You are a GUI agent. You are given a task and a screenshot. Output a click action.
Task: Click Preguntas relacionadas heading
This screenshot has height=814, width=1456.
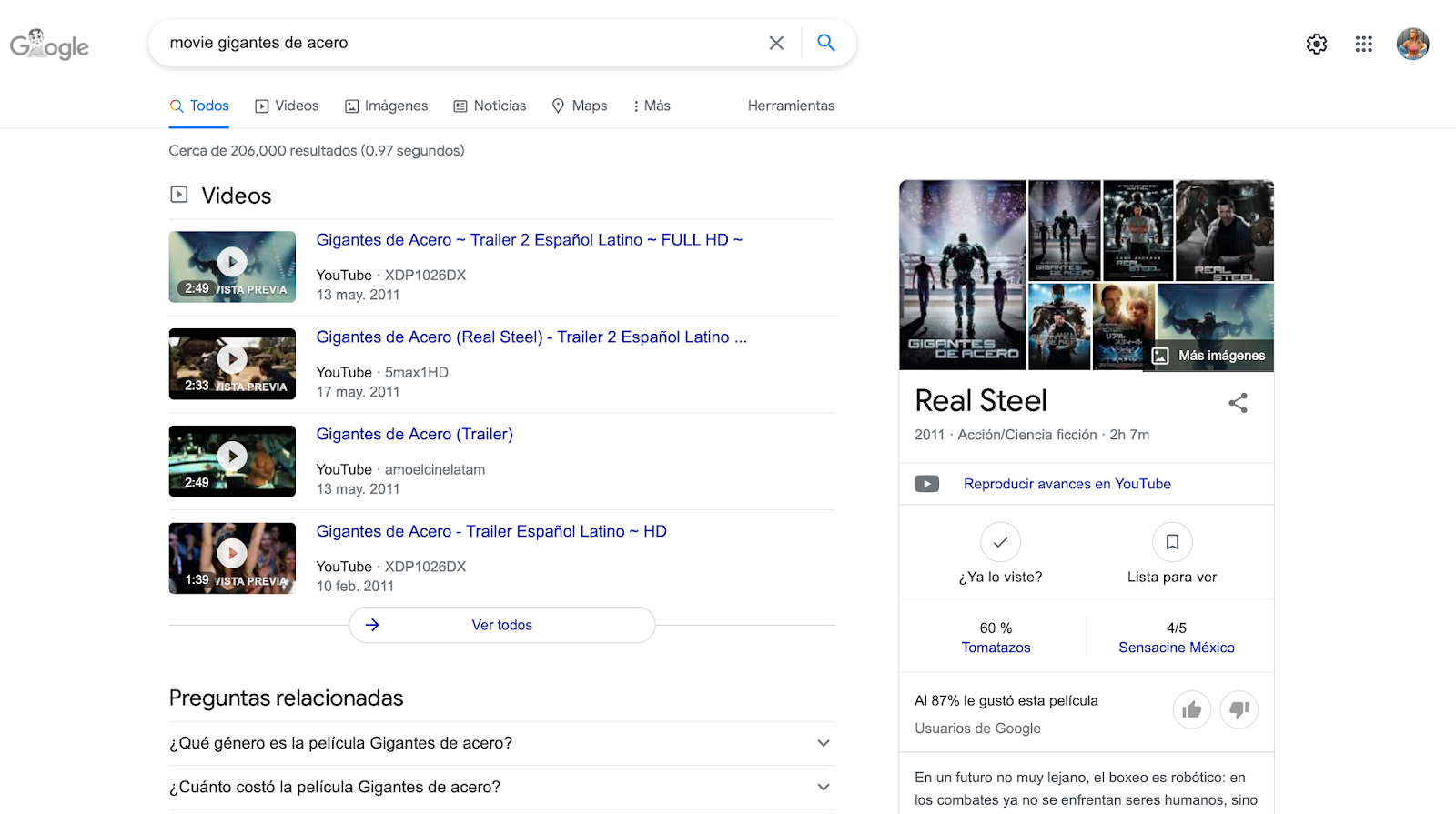pos(287,698)
